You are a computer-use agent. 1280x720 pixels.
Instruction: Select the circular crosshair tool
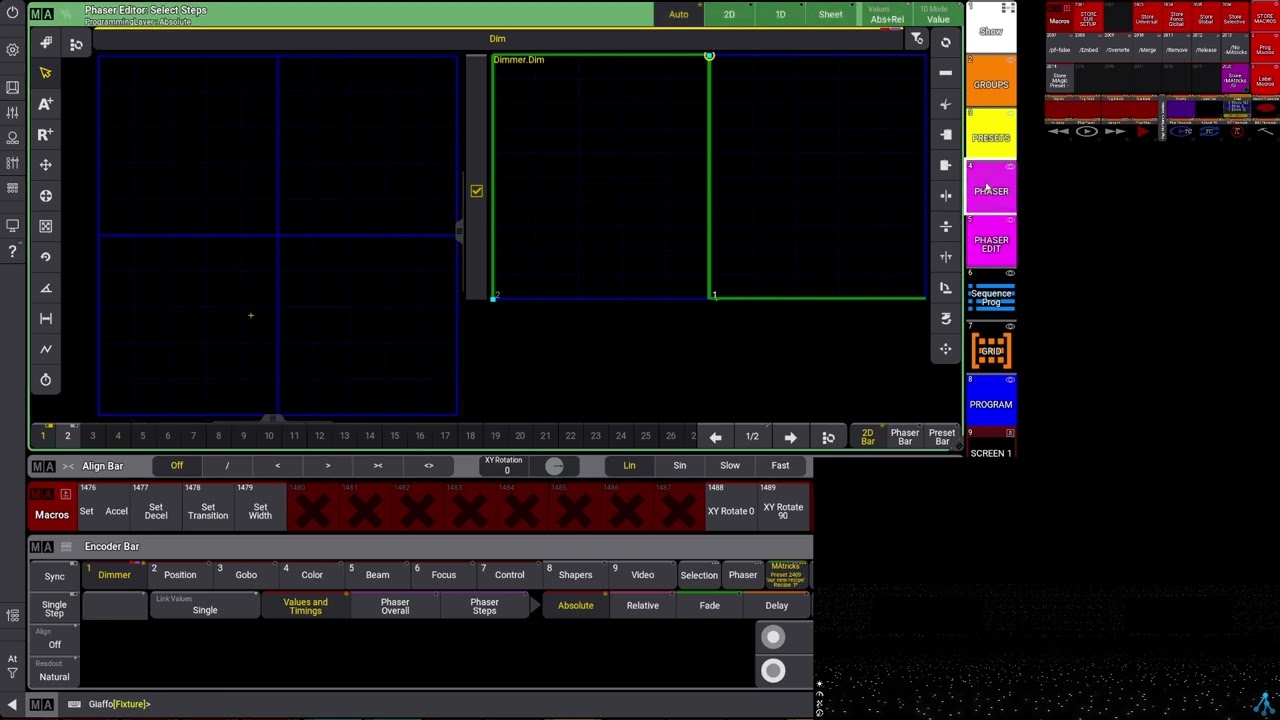(x=45, y=196)
